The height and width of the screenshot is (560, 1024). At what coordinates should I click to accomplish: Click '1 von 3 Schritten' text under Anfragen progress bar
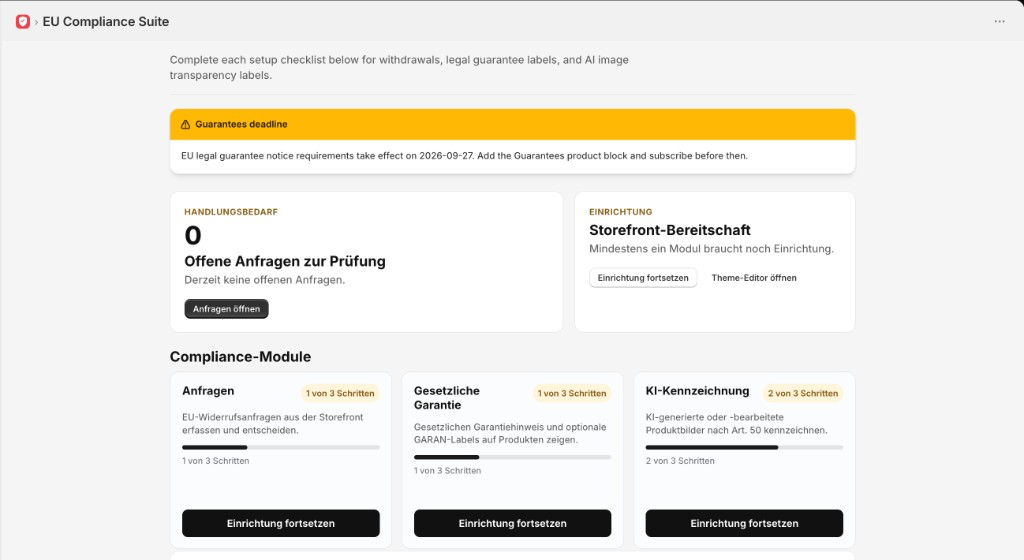pos(216,461)
